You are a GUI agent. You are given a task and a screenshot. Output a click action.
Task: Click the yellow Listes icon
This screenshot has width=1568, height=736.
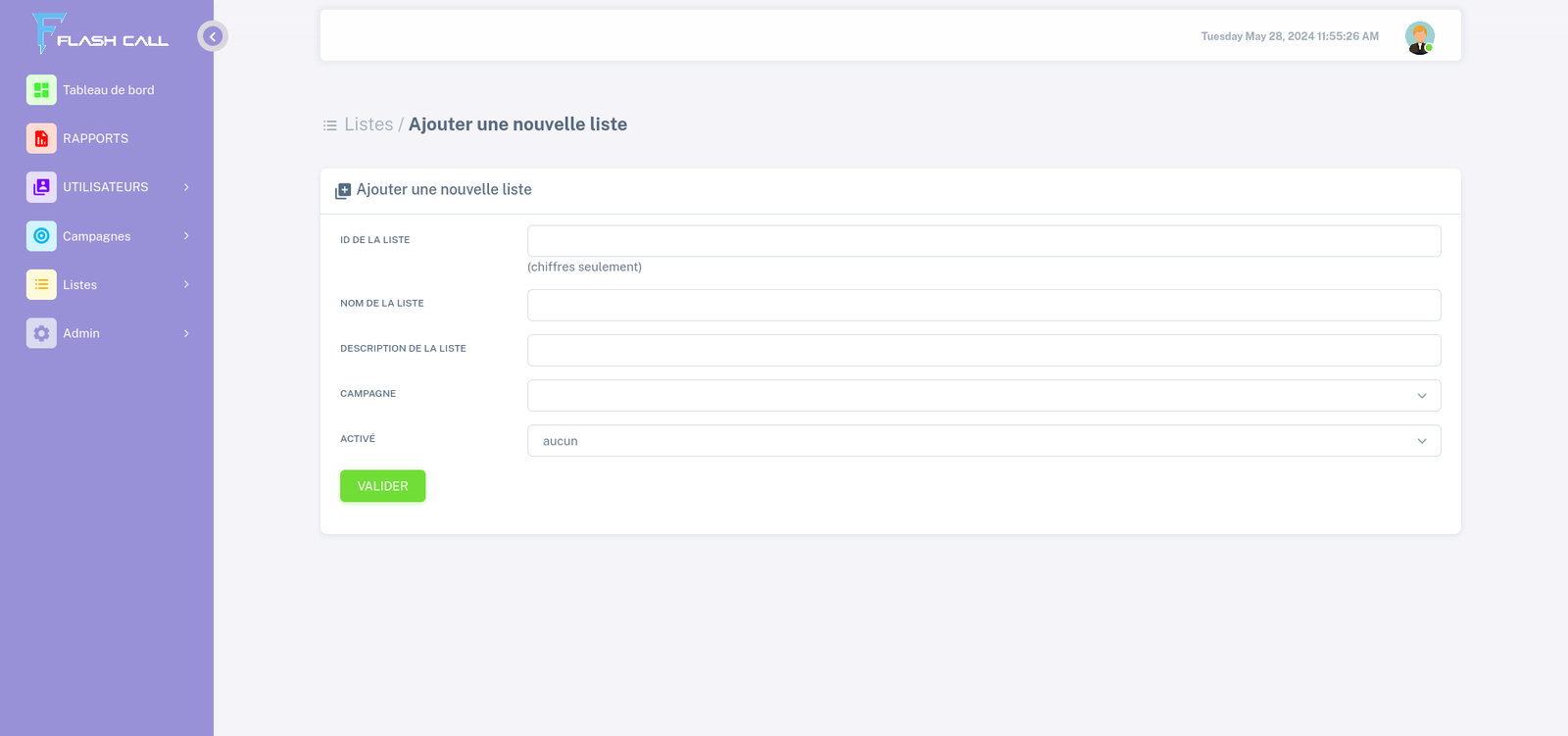click(41, 284)
